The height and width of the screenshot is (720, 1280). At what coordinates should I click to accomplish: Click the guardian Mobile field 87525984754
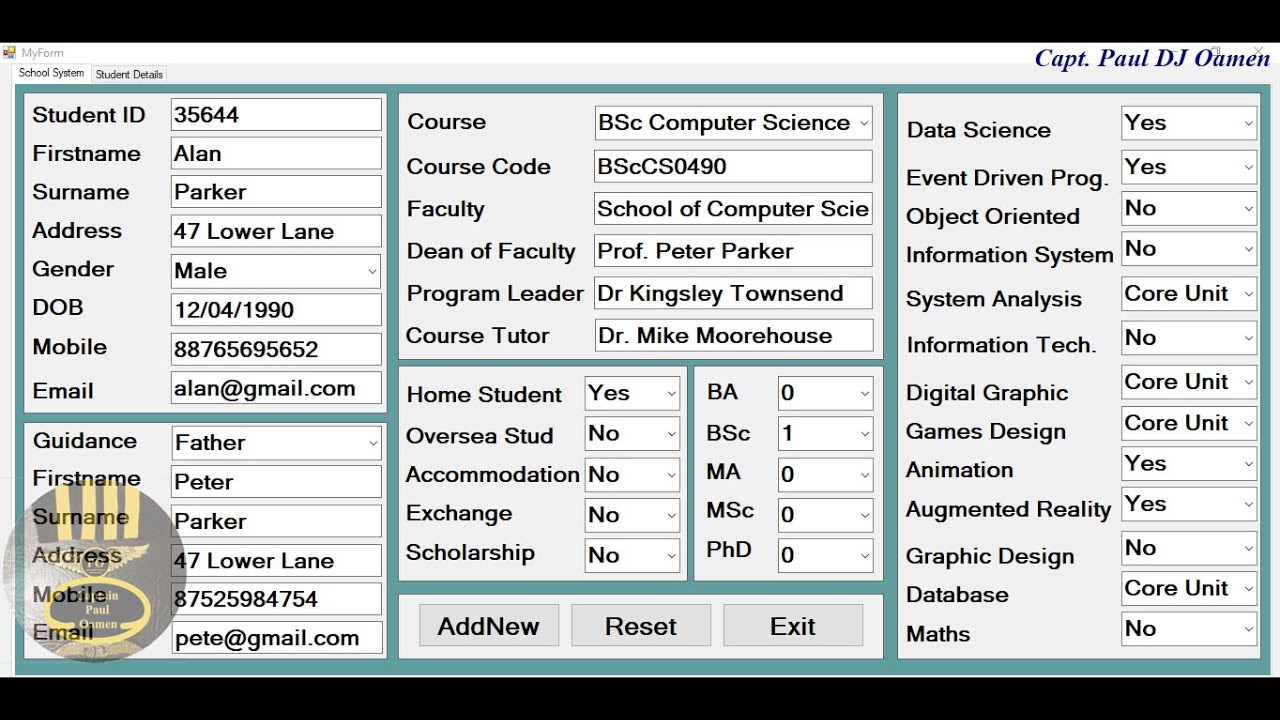point(276,599)
